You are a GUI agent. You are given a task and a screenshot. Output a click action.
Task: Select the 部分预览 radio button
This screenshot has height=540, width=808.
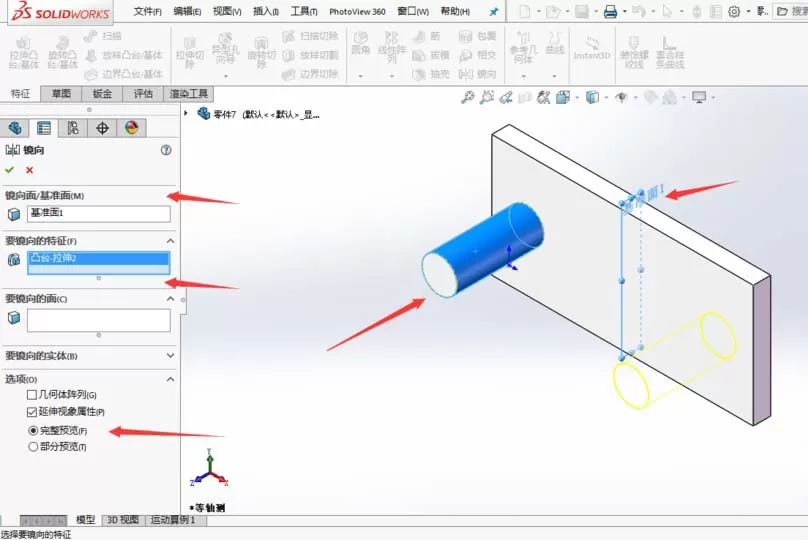coord(33,447)
